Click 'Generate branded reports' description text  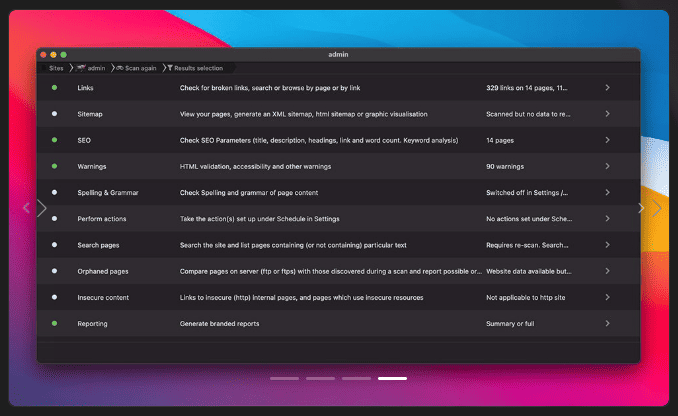pos(219,324)
